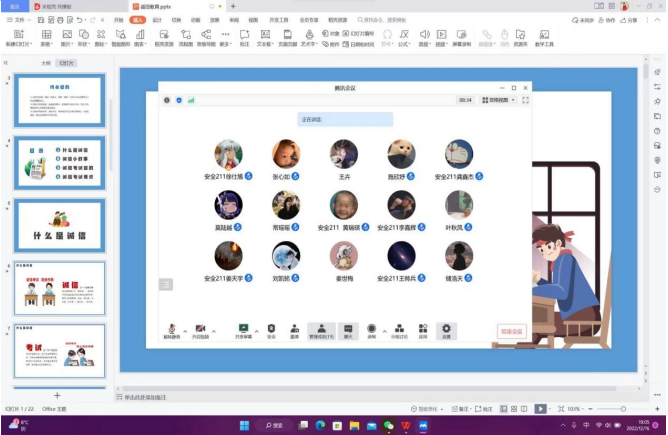Open Microsoft Edge from the taskbar

click(320, 425)
